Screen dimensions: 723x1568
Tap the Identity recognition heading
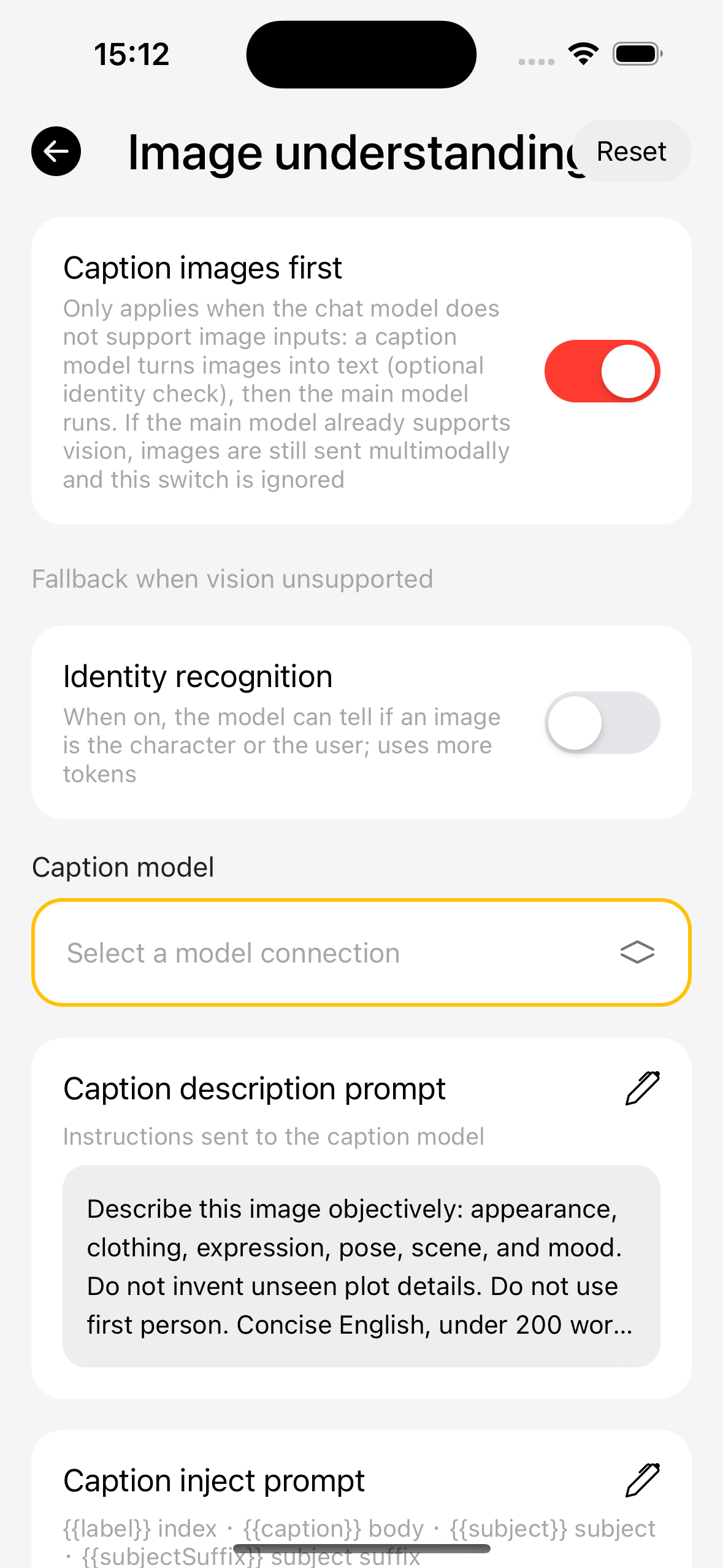pyautogui.click(x=197, y=677)
